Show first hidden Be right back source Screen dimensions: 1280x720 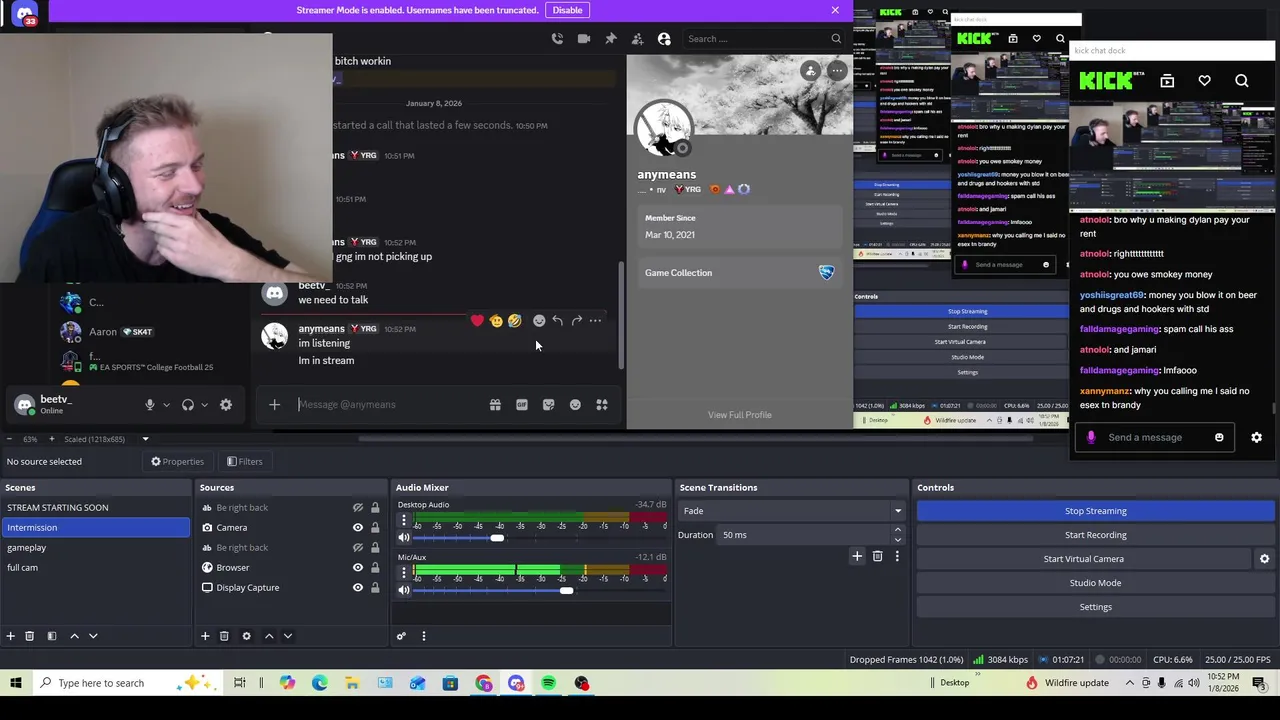coord(357,508)
